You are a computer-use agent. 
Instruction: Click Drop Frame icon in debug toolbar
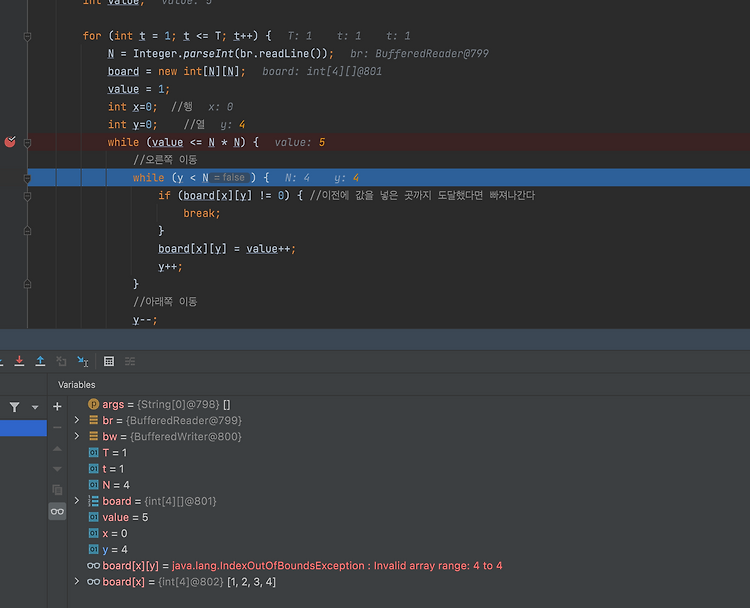61,361
